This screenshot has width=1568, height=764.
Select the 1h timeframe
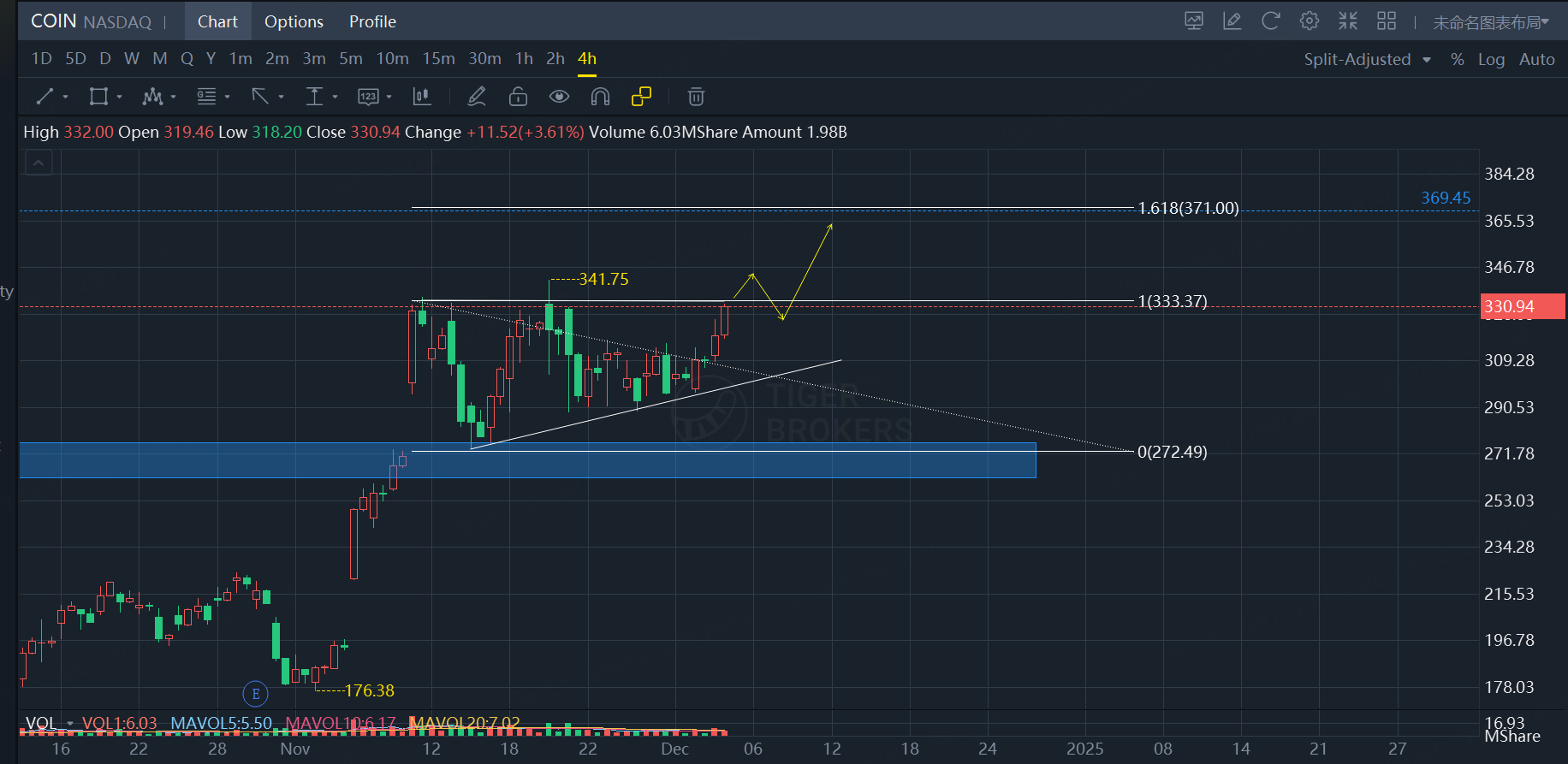pos(524,59)
